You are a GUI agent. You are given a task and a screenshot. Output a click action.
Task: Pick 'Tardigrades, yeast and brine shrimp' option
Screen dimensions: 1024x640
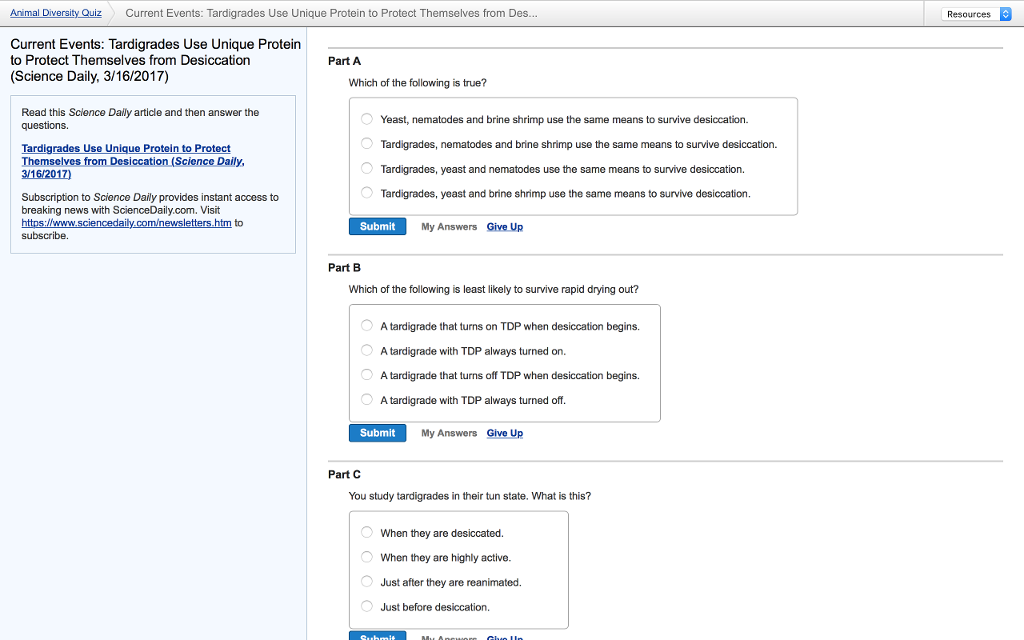click(x=367, y=193)
